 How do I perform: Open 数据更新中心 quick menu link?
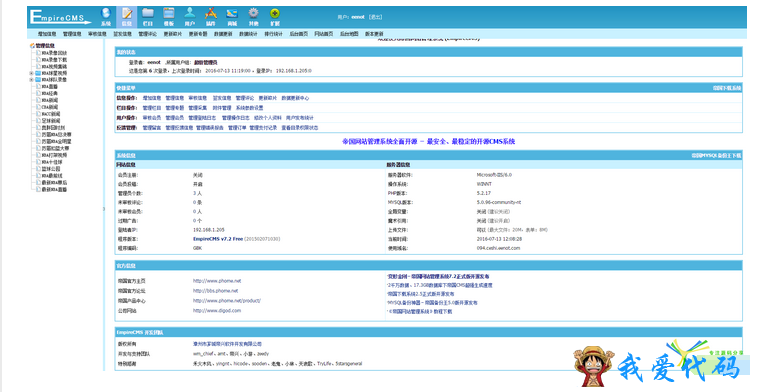295,98
